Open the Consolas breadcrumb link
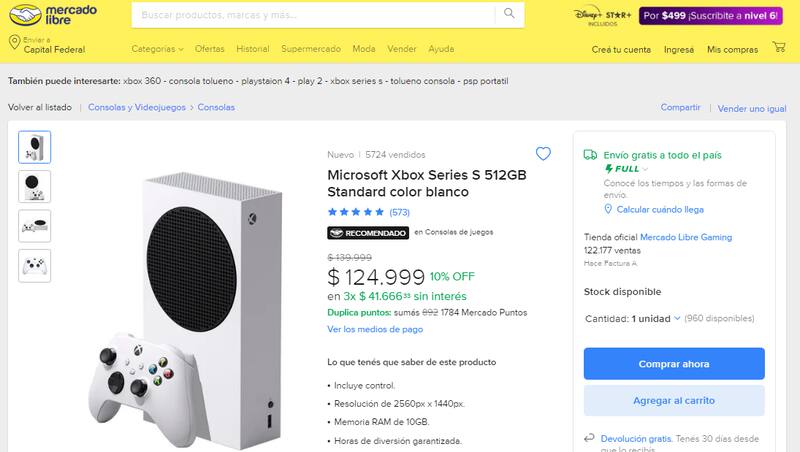 click(216, 107)
